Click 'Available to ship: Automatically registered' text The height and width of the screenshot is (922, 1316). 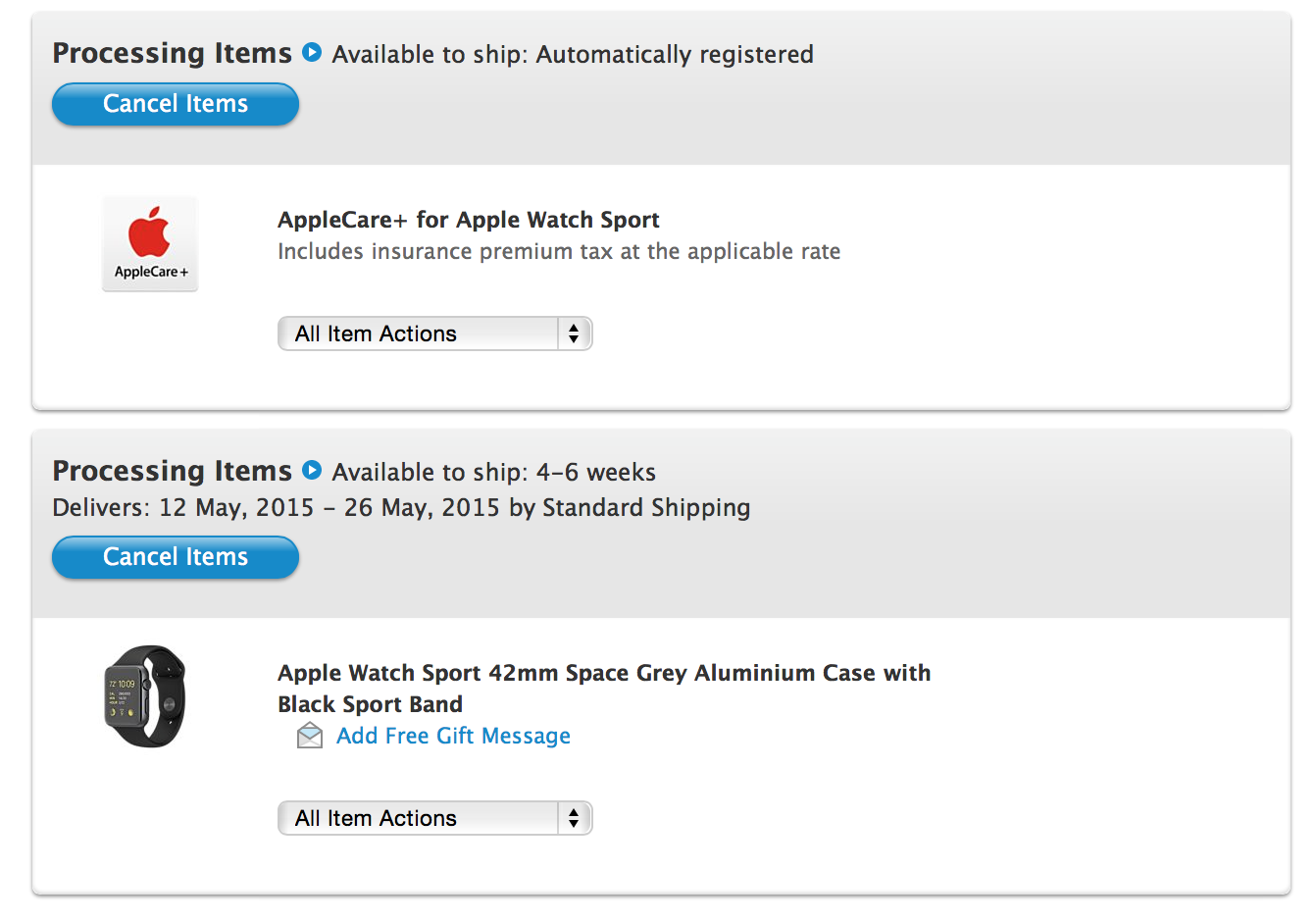click(x=573, y=54)
